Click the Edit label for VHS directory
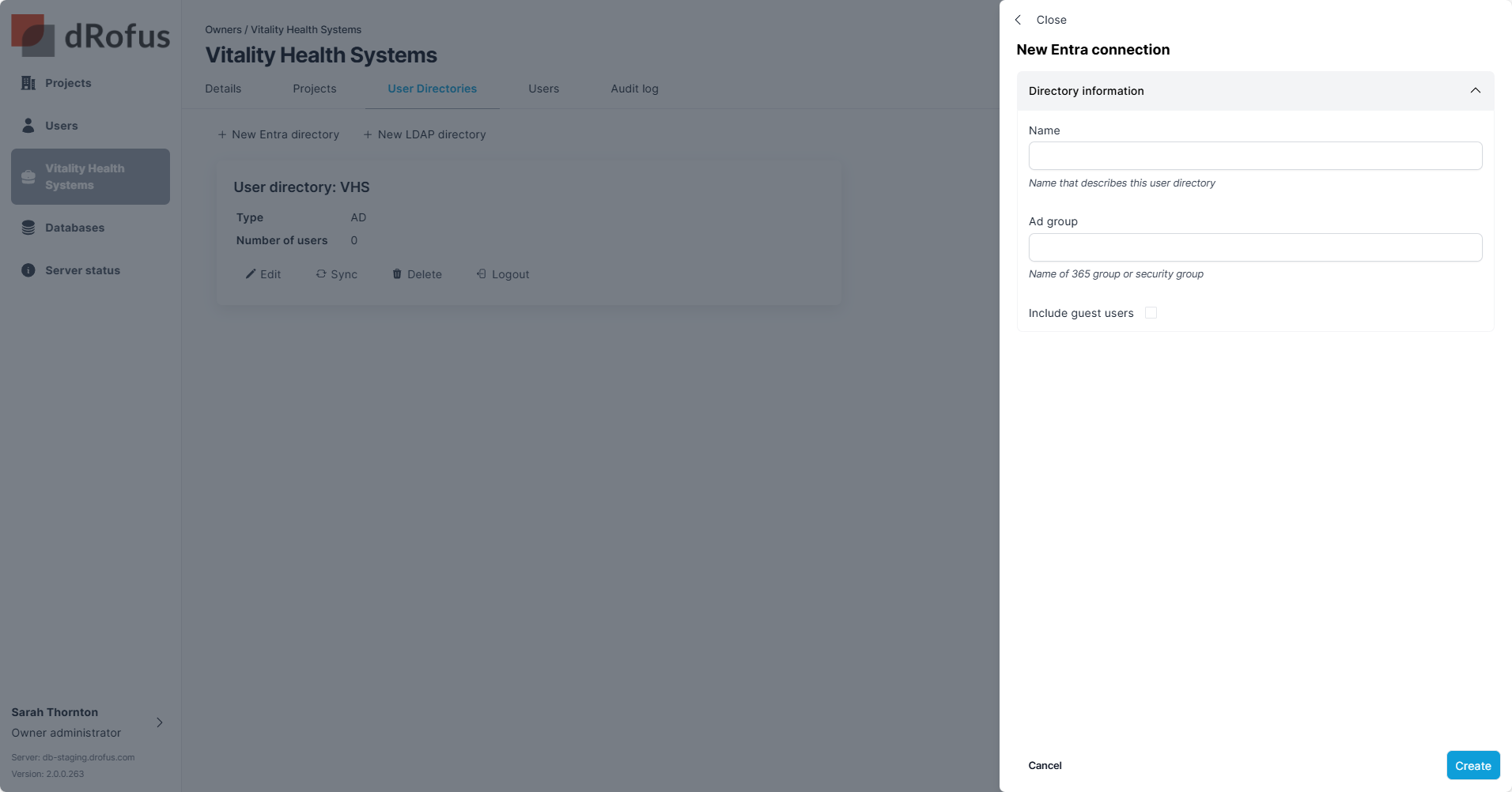This screenshot has height=792, width=1512. (x=270, y=274)
